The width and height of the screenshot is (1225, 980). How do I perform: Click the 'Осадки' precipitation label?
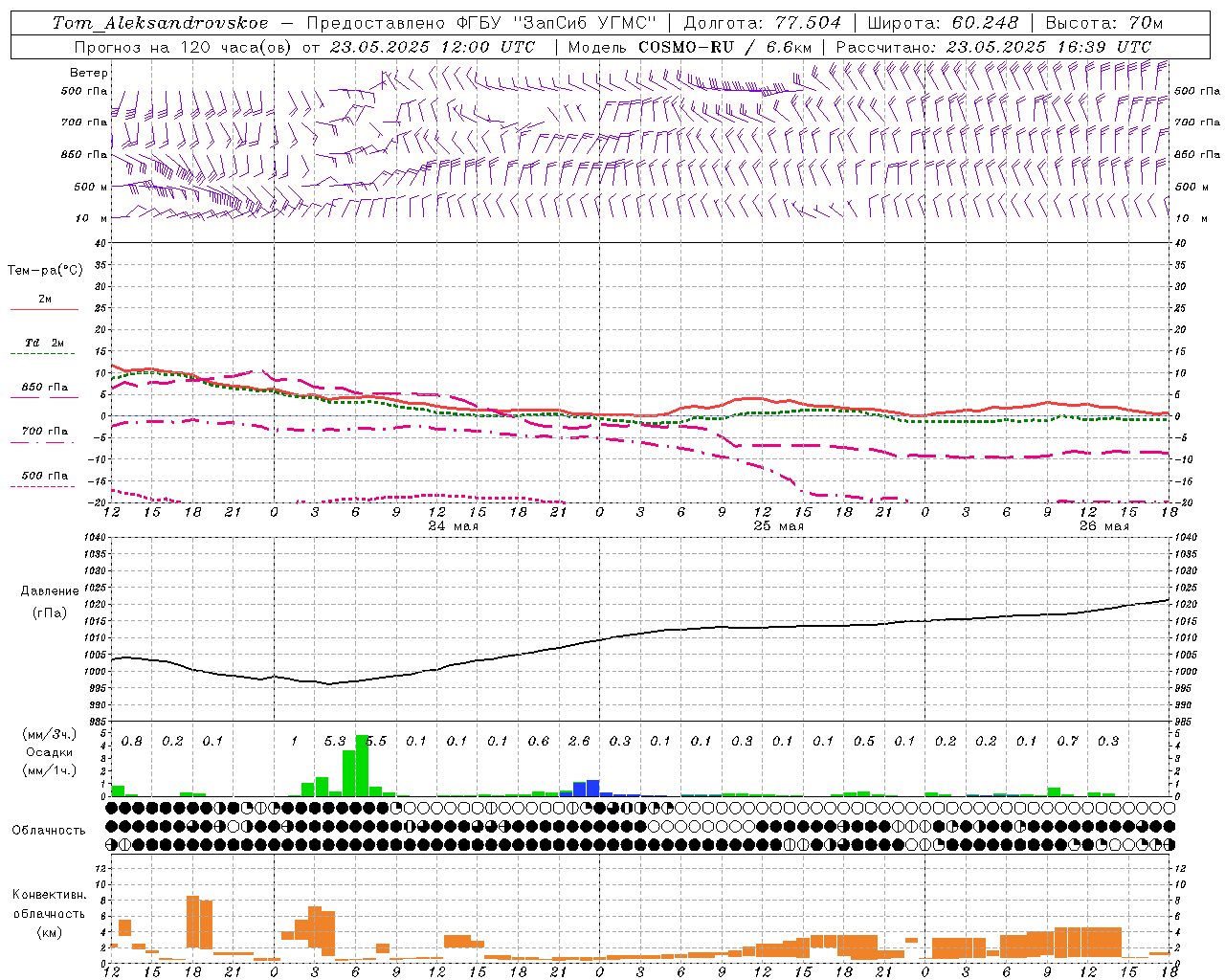coord(50,752)
